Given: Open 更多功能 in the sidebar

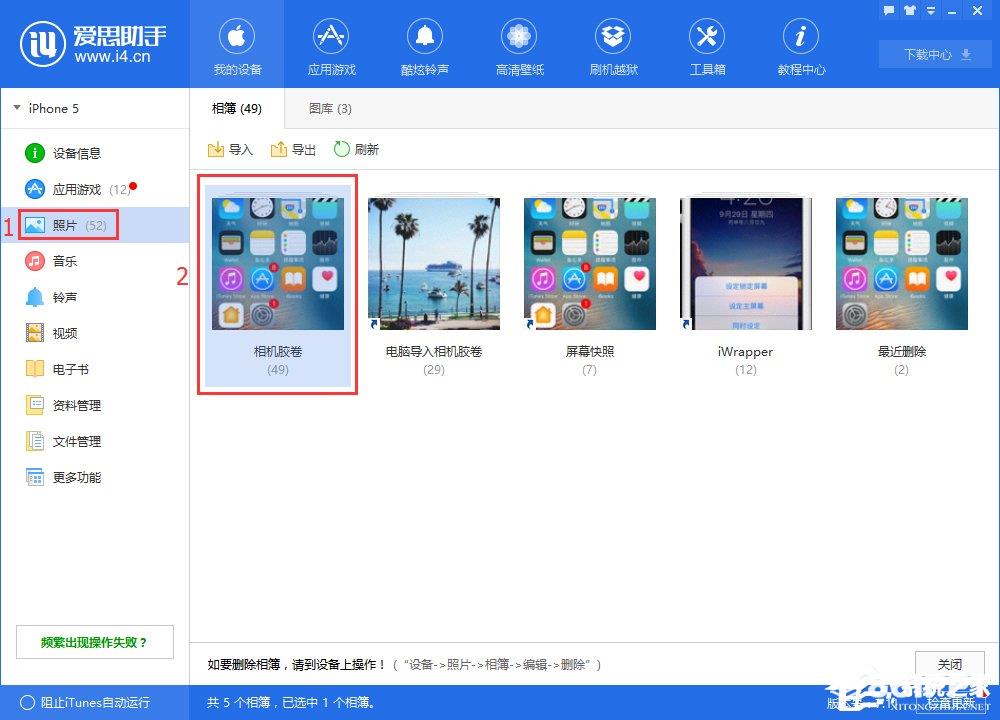Looking at the screenshot, I should [x=63, y=477].
